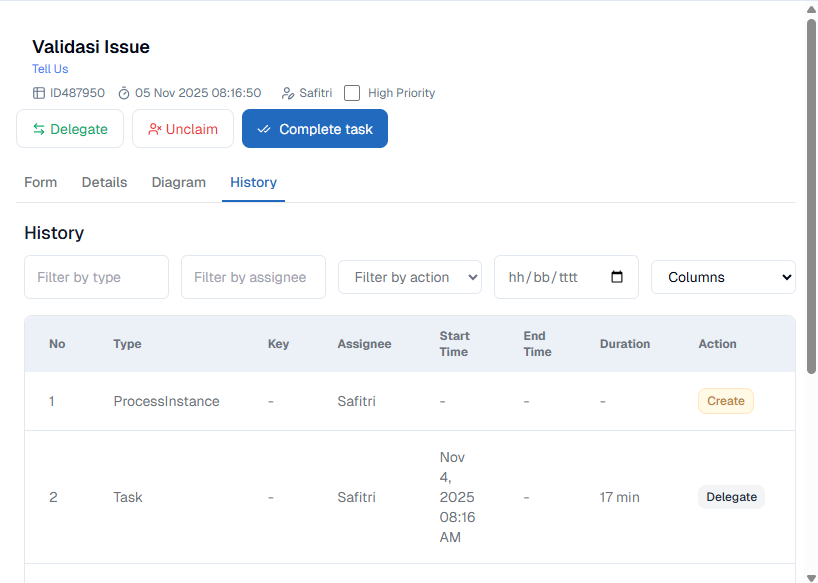This screenshot has height=583, width=818.
Task: Click the assignee icon beside Safitri
Action: tap(288, 93)
